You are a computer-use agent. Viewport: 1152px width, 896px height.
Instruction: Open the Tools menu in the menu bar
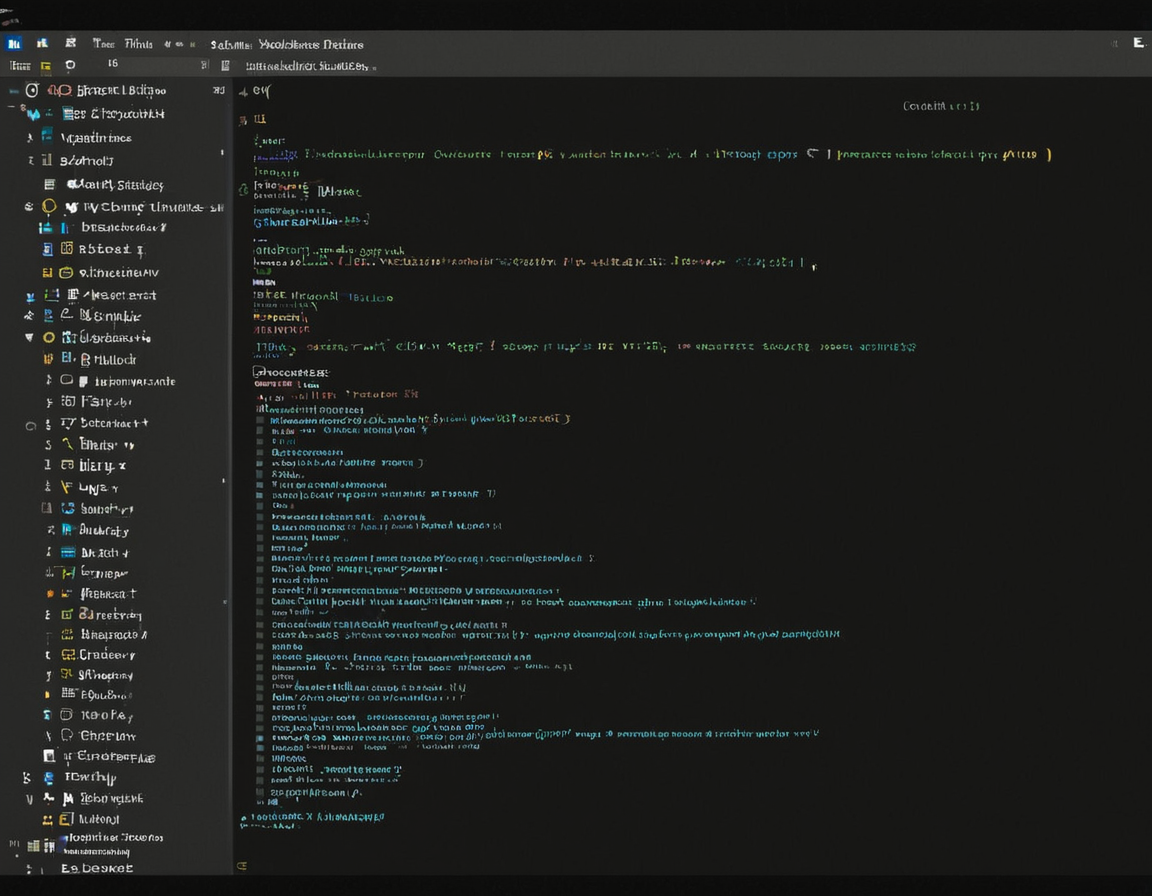point(103,44)
